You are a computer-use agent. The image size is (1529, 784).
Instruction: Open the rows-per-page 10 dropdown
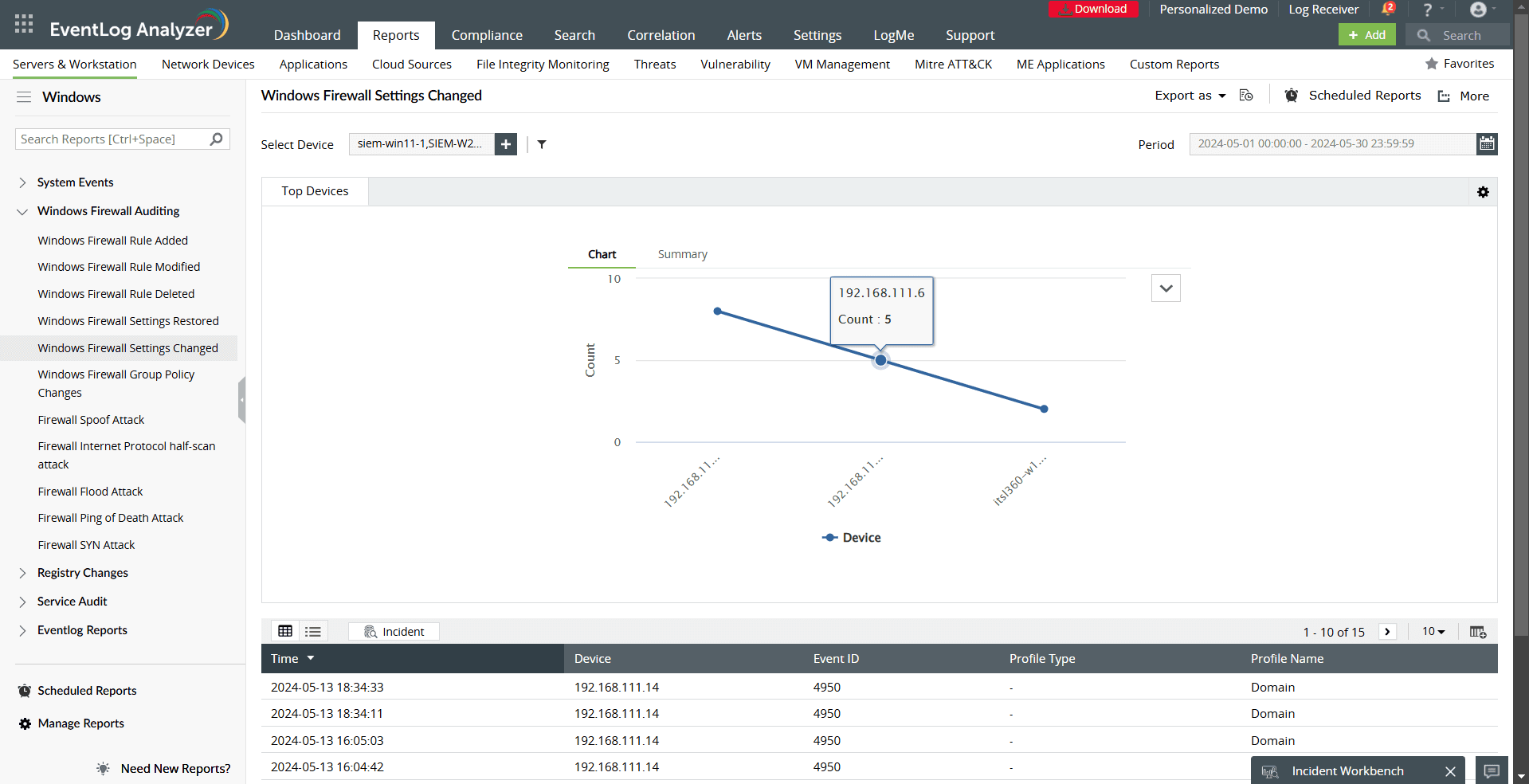point(1433,631)
